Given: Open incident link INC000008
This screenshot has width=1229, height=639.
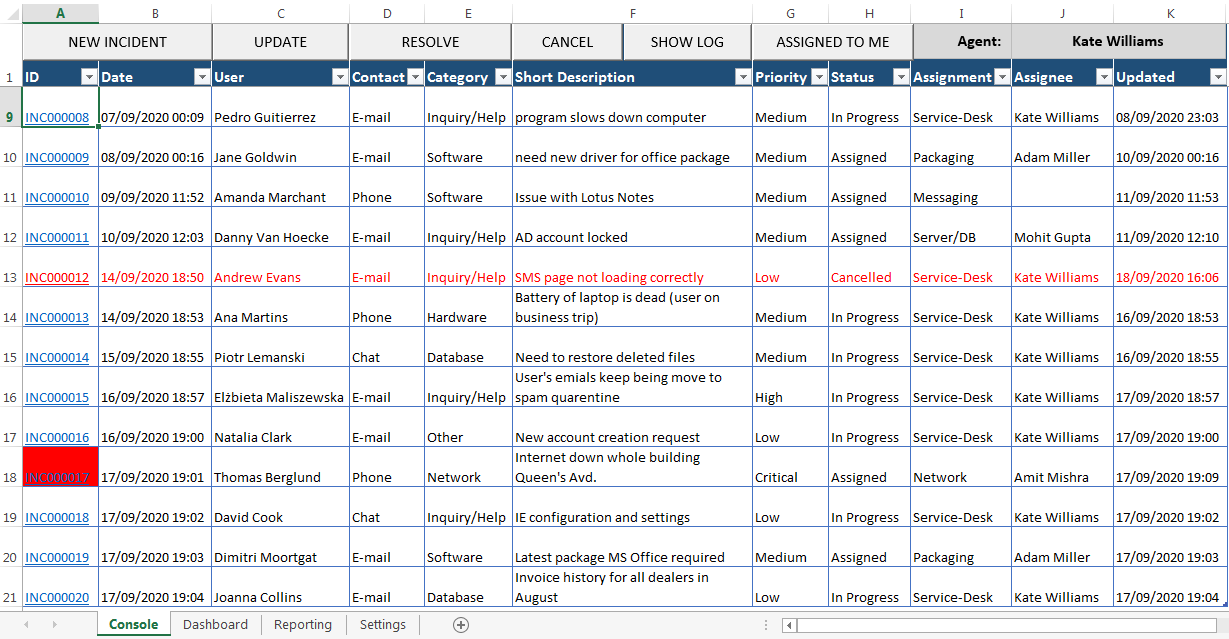Looking at the screenshot, I should (x=54, y=117).
